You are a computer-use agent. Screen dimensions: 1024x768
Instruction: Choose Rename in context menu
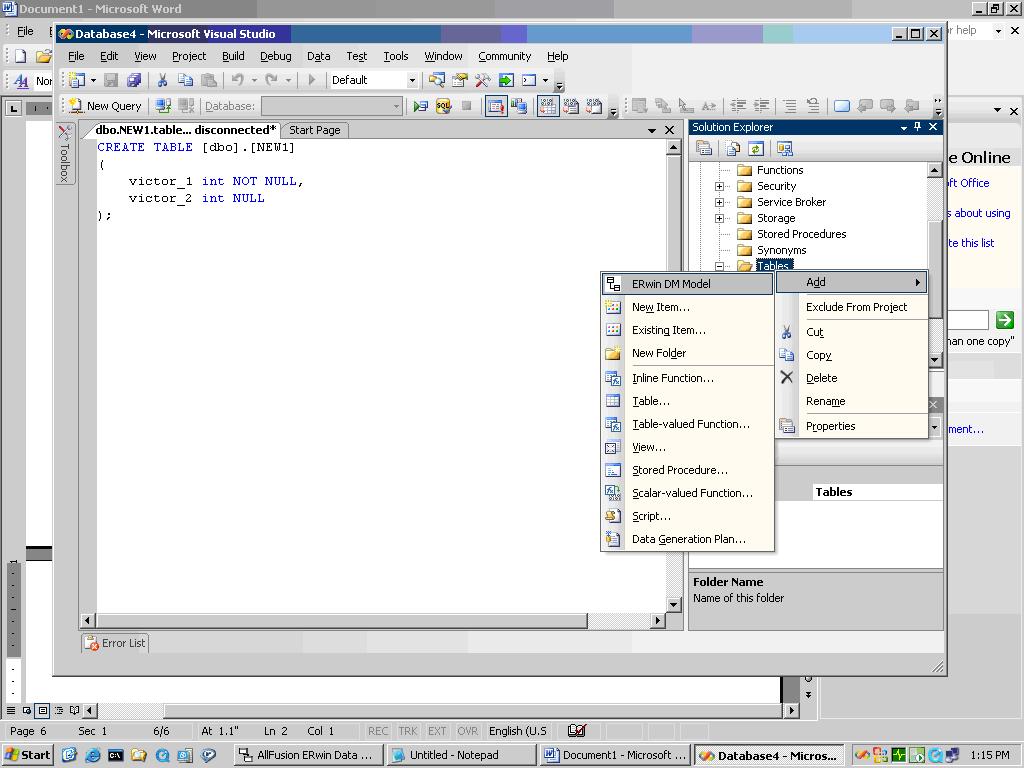click(852, 401)
